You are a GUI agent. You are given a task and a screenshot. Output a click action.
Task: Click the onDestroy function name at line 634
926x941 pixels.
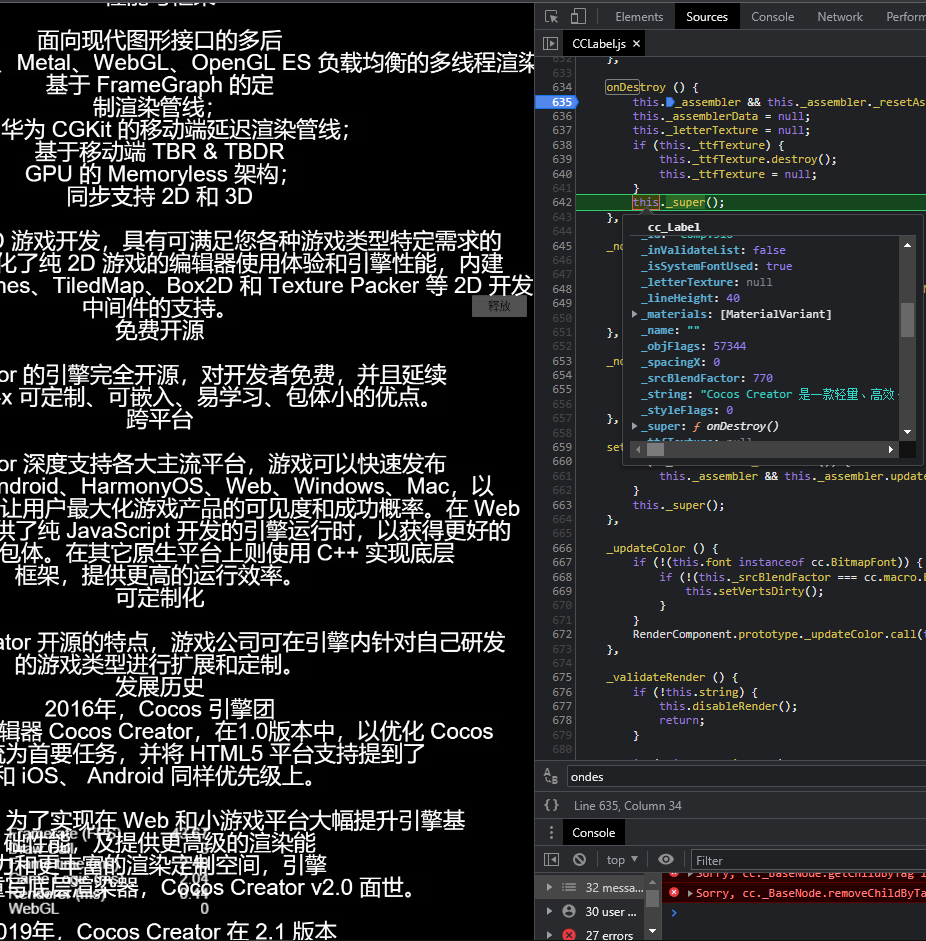tap(636, 87)
